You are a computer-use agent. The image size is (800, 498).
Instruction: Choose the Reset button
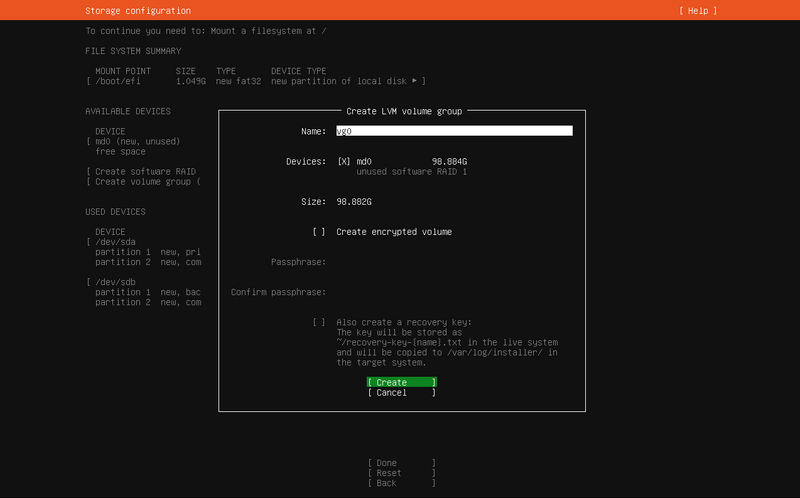[402, 473]
